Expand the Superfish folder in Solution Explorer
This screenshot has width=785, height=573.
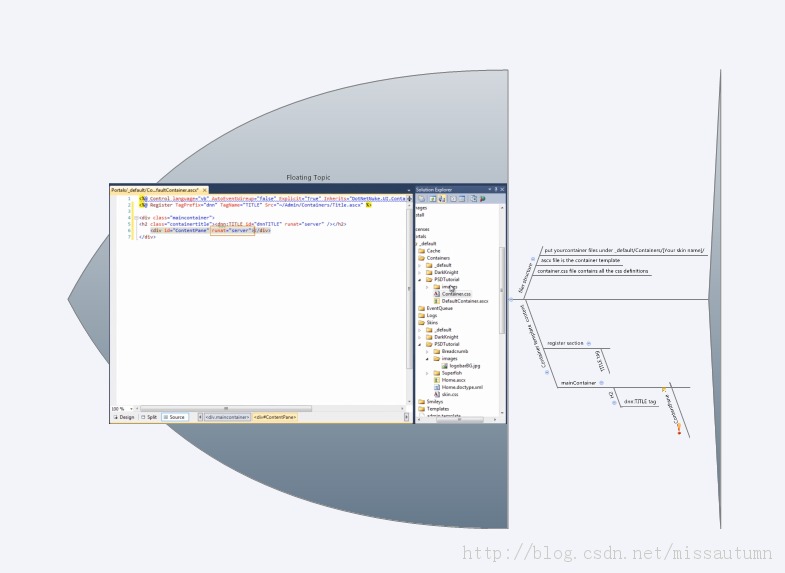pos(427,373)
